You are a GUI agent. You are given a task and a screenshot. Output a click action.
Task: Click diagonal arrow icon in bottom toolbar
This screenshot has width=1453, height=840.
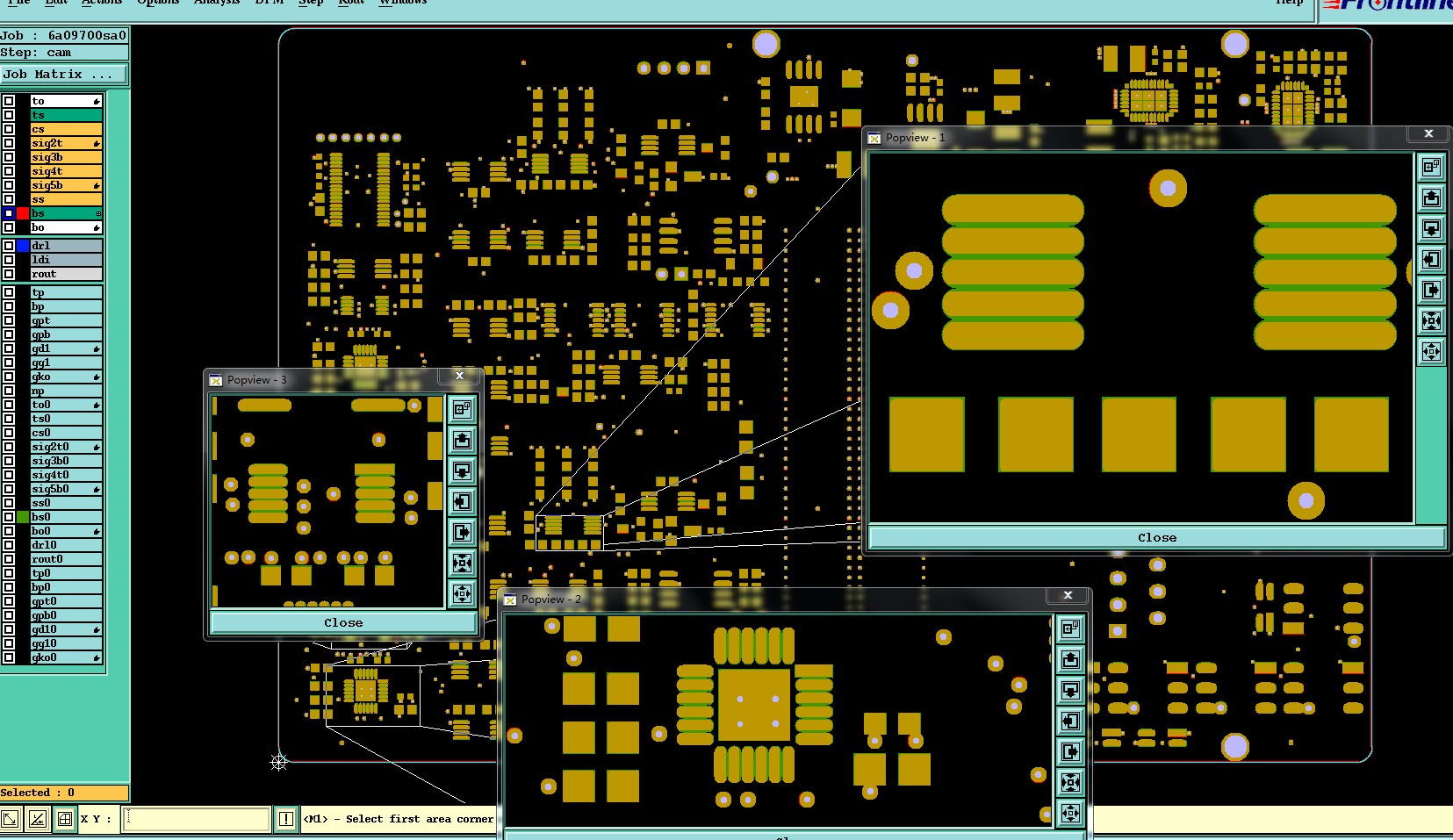(10, 819)
